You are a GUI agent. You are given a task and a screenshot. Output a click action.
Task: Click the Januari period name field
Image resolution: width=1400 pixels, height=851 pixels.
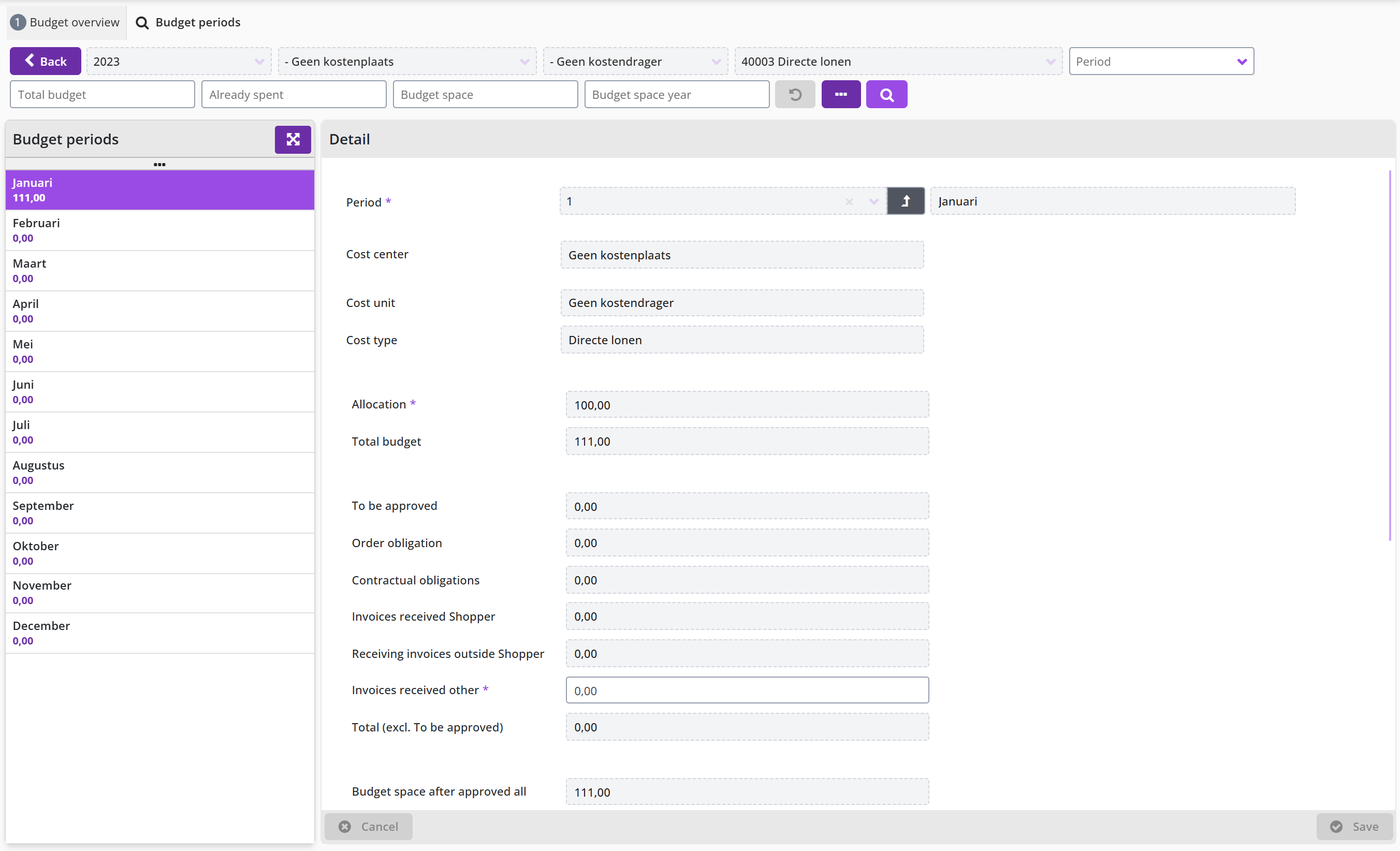coord(1113,201)
